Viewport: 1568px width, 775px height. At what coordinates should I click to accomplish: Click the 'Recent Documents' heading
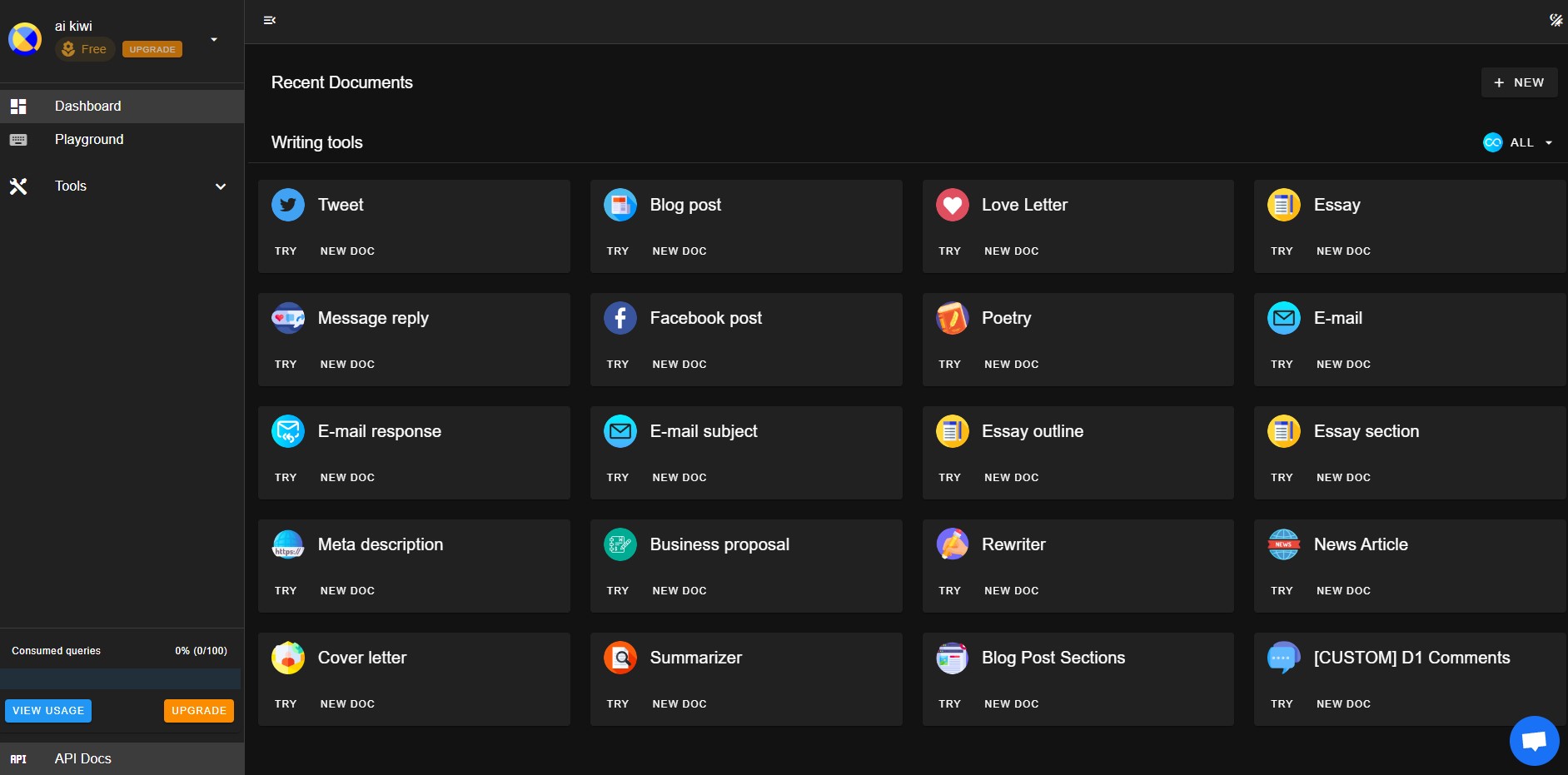tap(342, 82)
